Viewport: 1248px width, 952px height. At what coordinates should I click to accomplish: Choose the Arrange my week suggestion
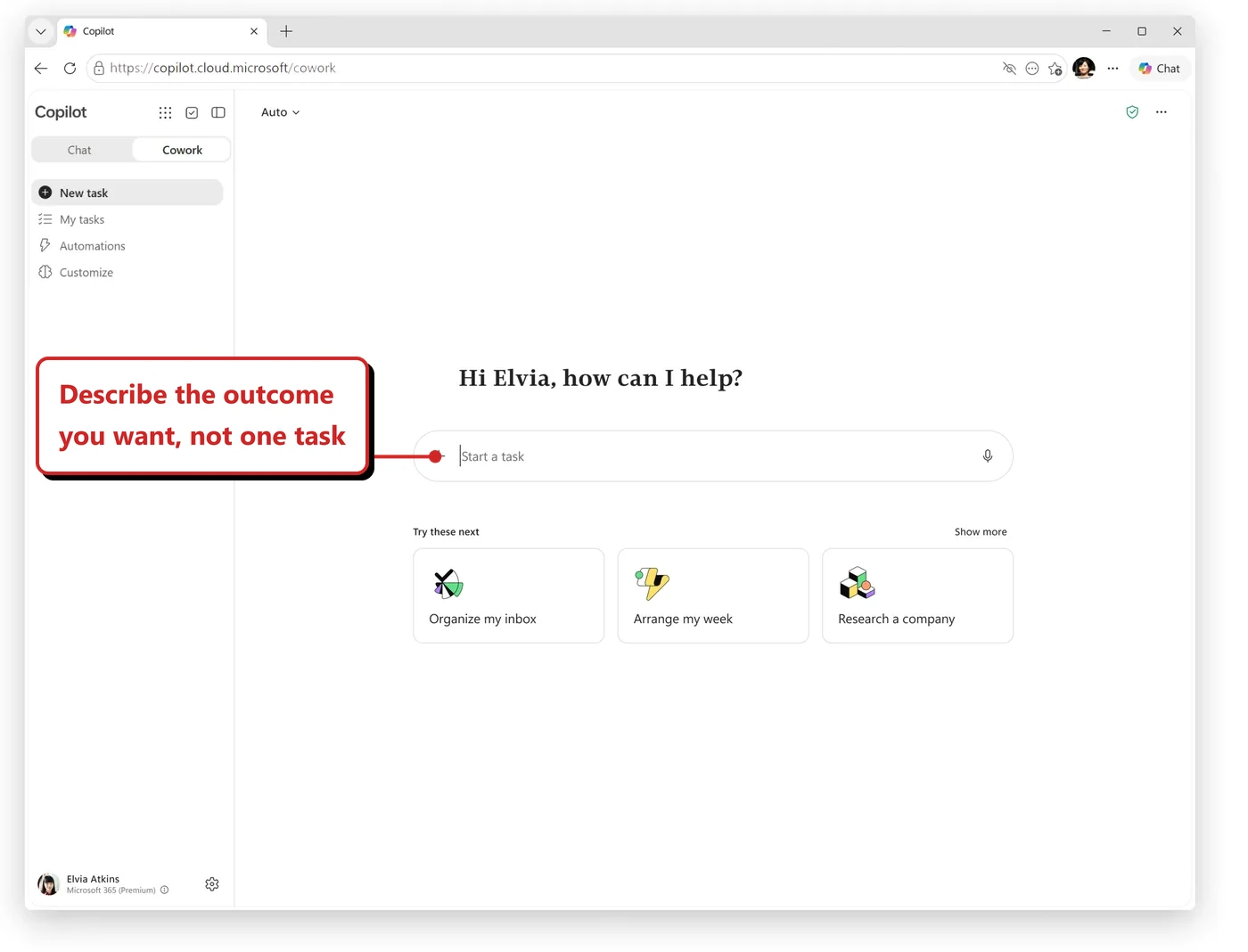coord(713,595)
